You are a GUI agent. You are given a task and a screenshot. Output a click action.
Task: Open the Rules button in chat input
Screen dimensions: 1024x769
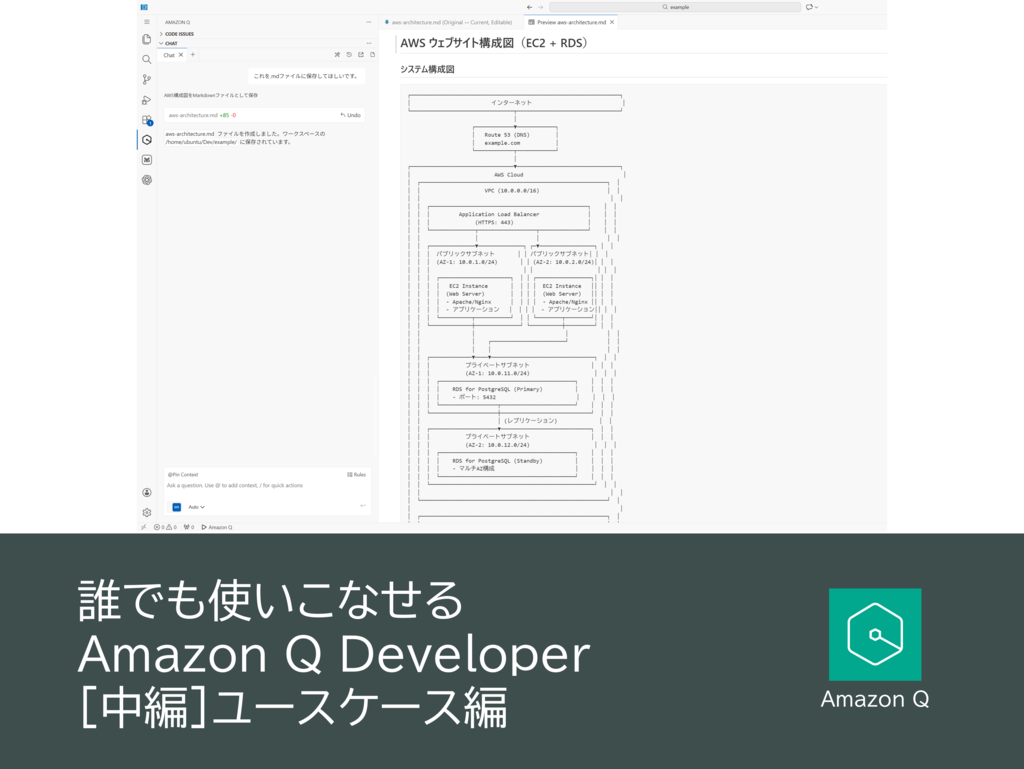356,474
